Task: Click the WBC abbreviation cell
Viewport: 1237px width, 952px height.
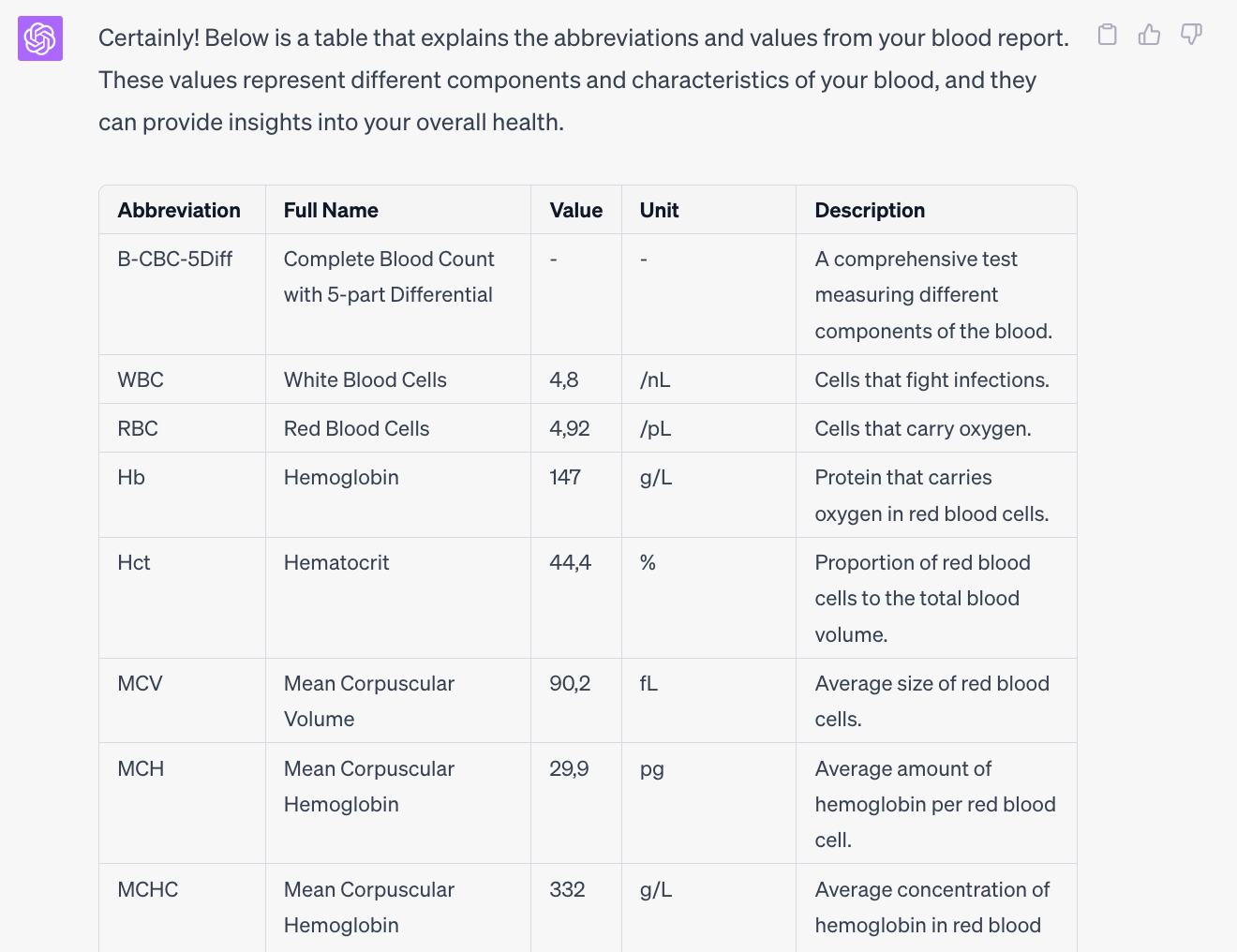Action: 141,379
